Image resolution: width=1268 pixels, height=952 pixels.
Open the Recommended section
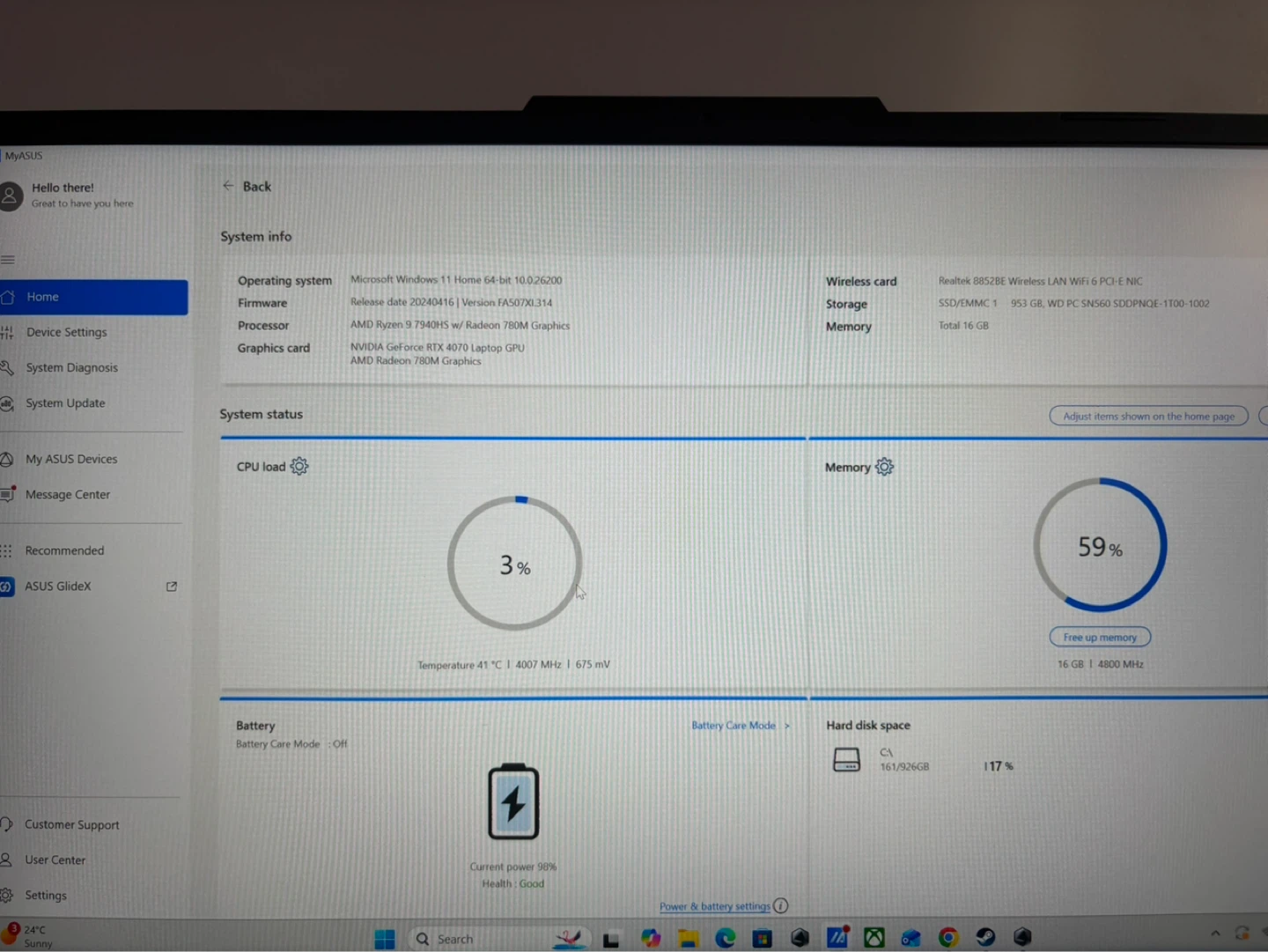click(64, 550)
